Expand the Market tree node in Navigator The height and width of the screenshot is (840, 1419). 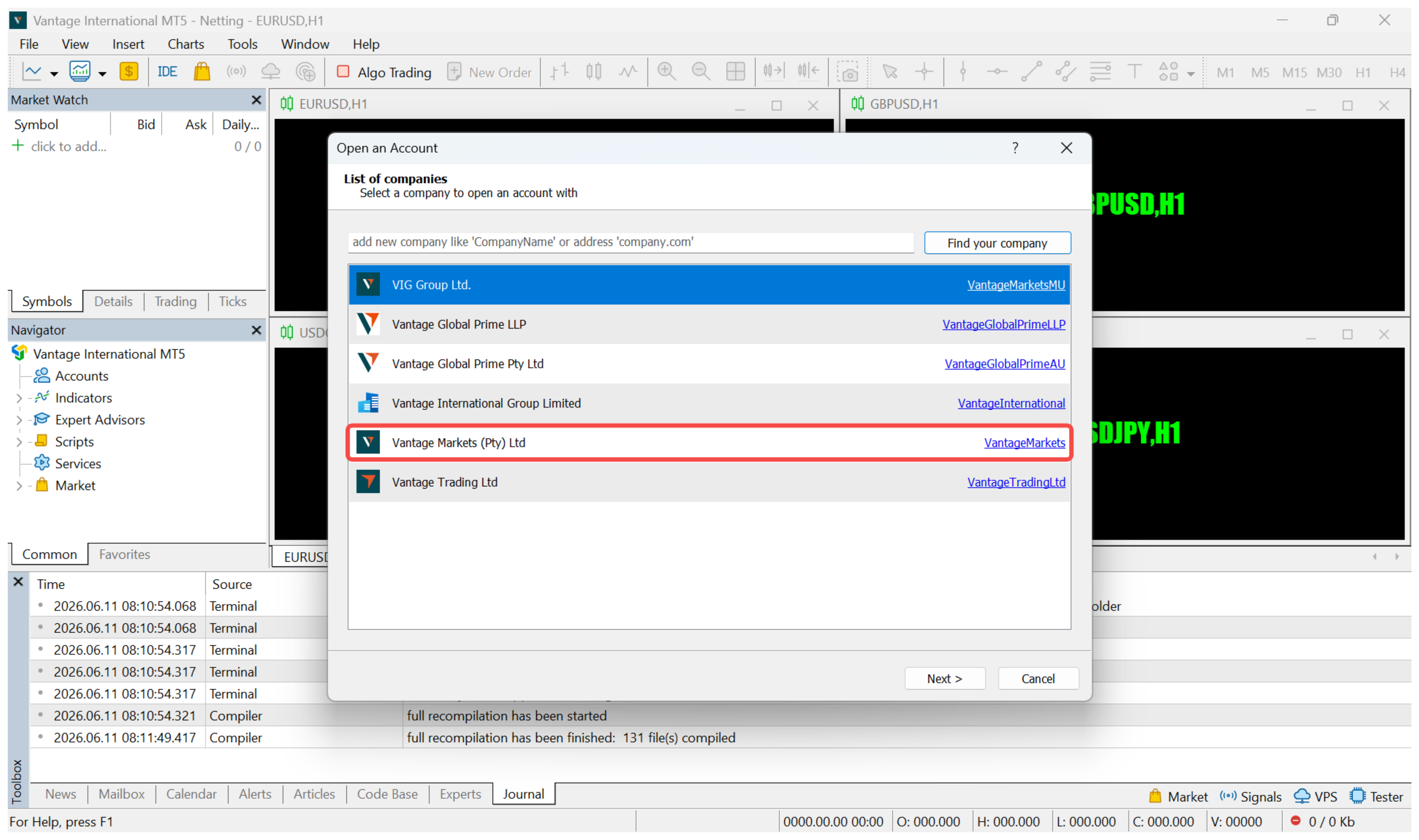19,486
